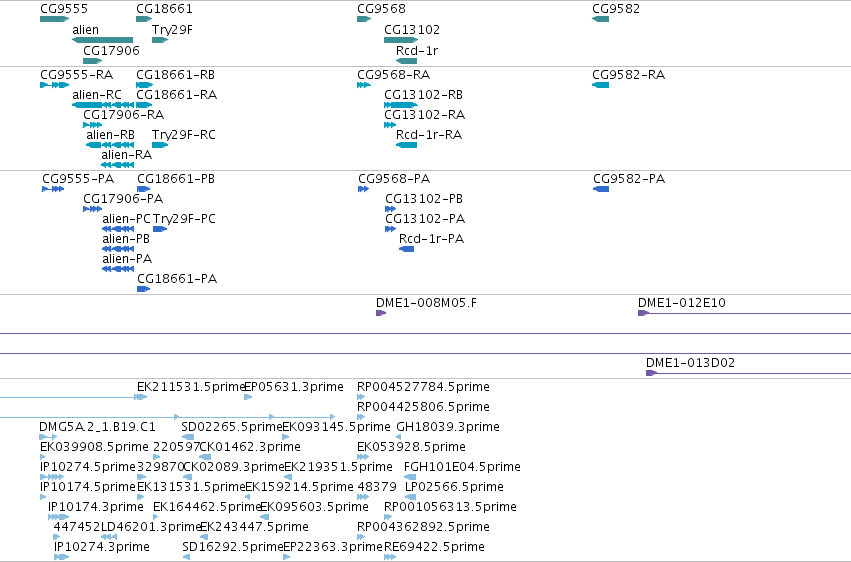The width and height of the screenshot is (851, 562).
Task: Click the RP001056313.5prime EST feature
Action: tap(388, 517)
